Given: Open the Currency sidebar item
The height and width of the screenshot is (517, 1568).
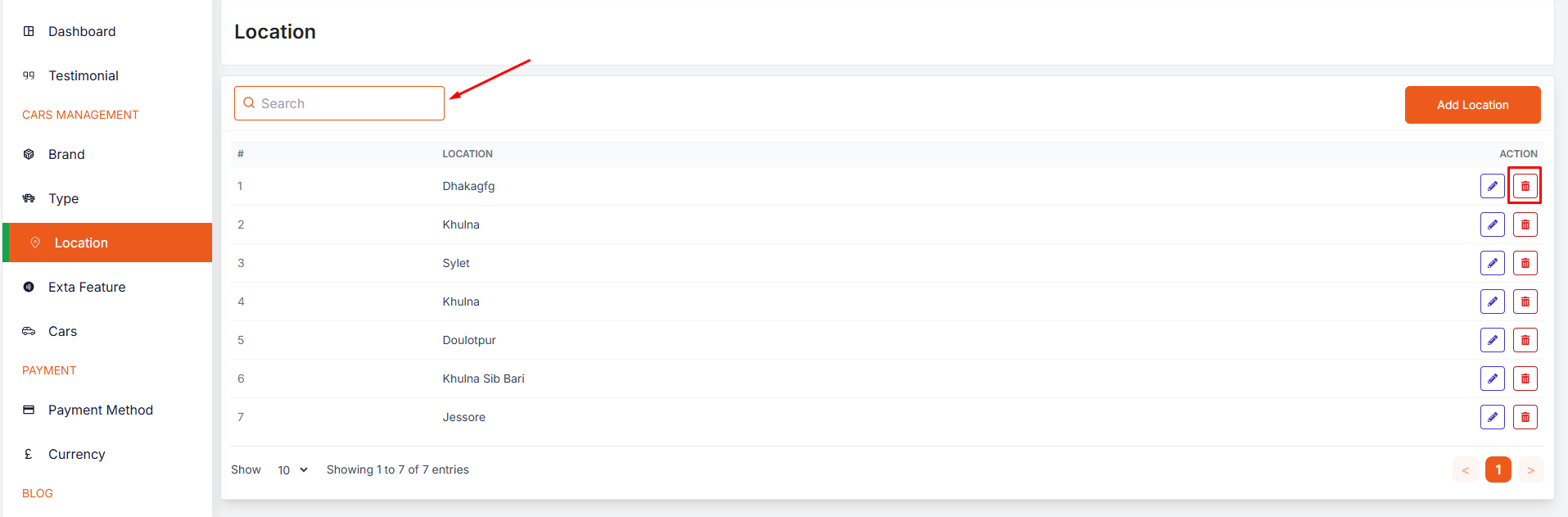Looking at the screenshot, I should click(76, 454).
